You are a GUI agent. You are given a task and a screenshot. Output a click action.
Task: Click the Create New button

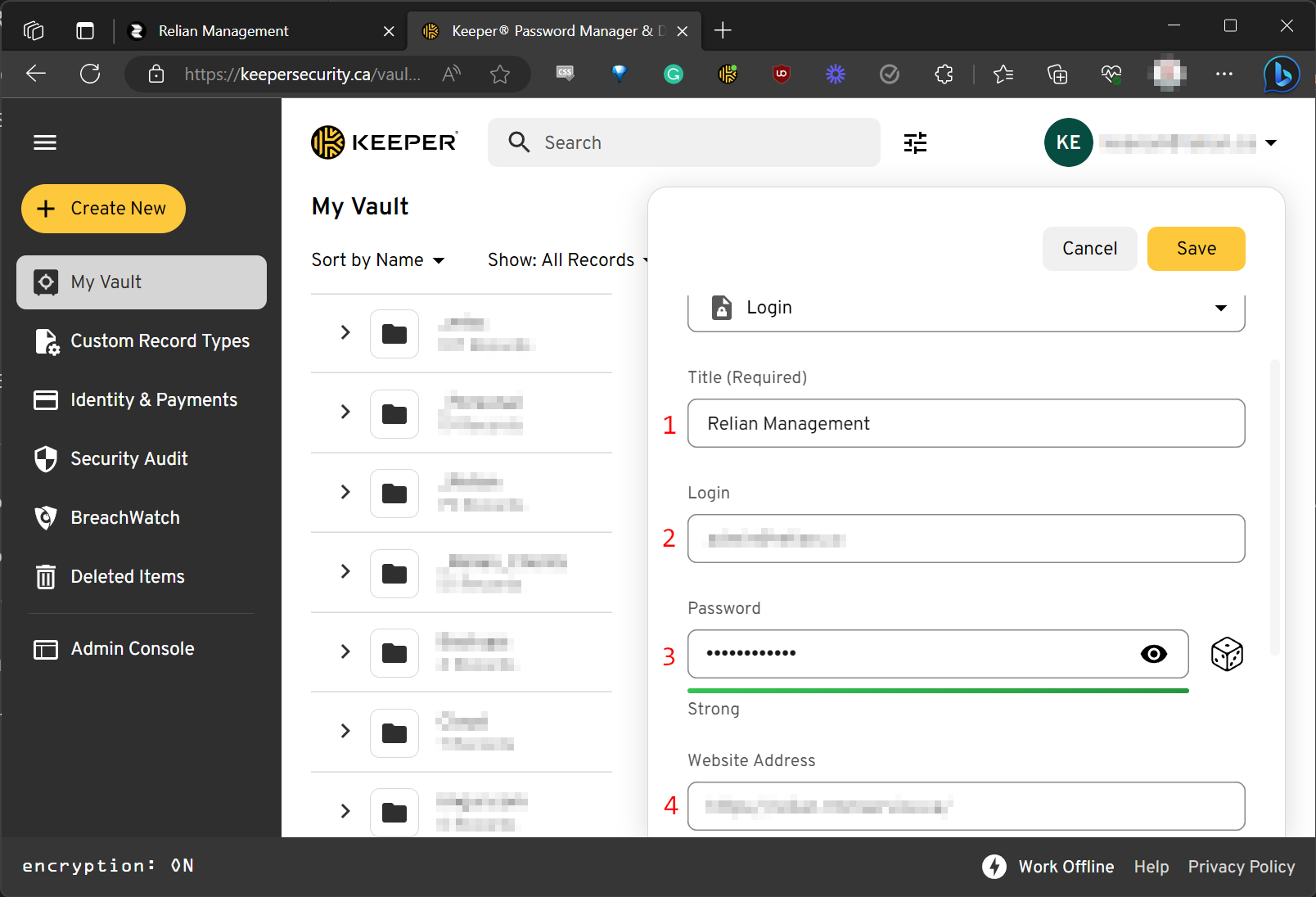(103, 209)
